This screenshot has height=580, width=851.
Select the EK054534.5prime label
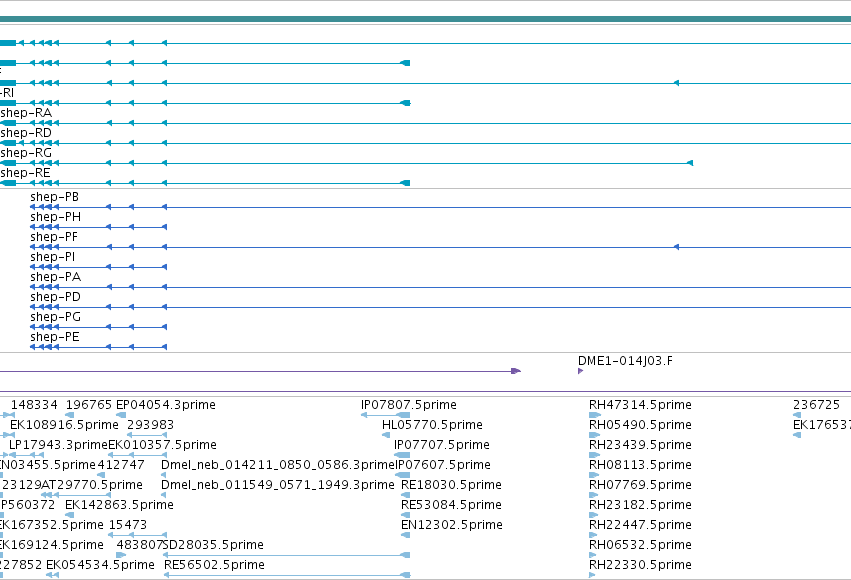click(100, 565)
